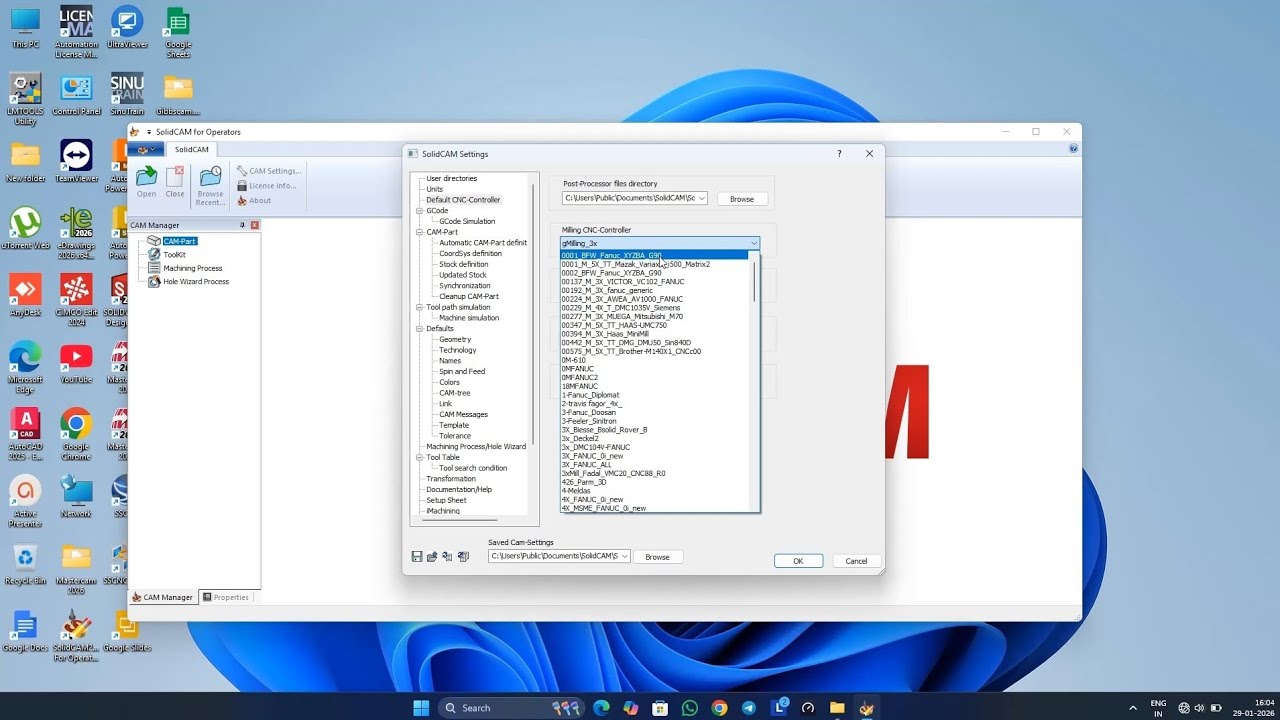Click the ToolKit icon in CAM Manager
Viewport: 1280px width, 720px height.
(x=154, y=254)
